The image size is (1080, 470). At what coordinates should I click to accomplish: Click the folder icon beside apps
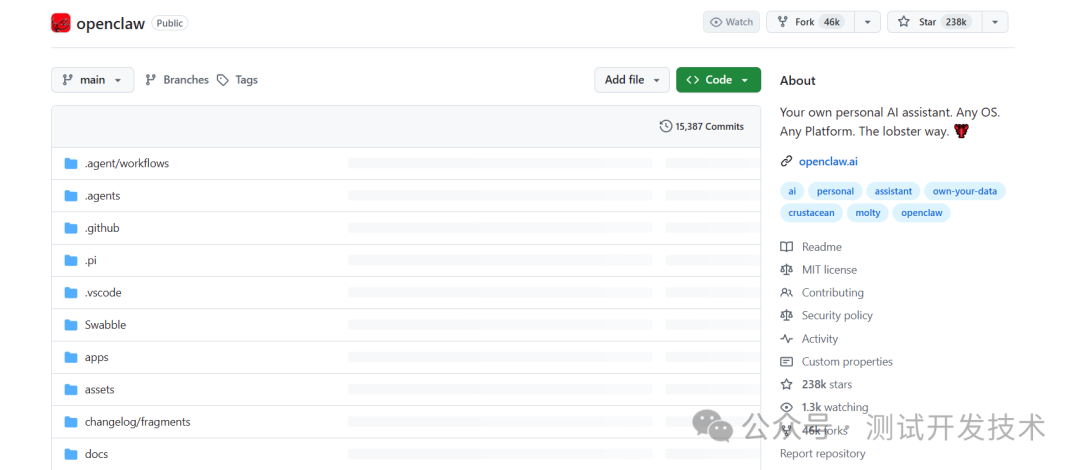coord(71,357)
